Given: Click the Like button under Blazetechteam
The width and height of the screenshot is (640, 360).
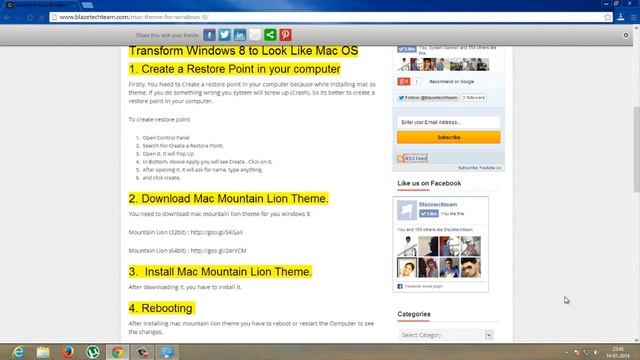Looking at the screenshot, I should pyautogui.click(x=429, y=213).
